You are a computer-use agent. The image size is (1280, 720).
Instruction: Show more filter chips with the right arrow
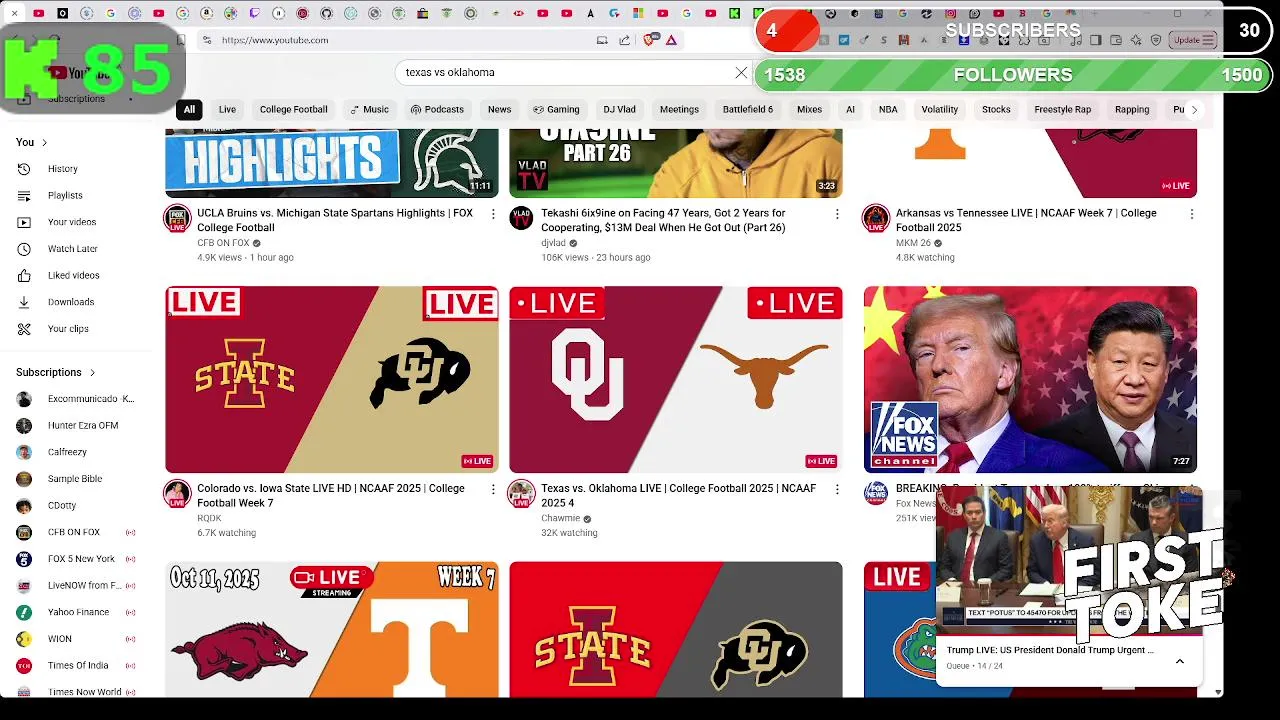coord(1193,110)
